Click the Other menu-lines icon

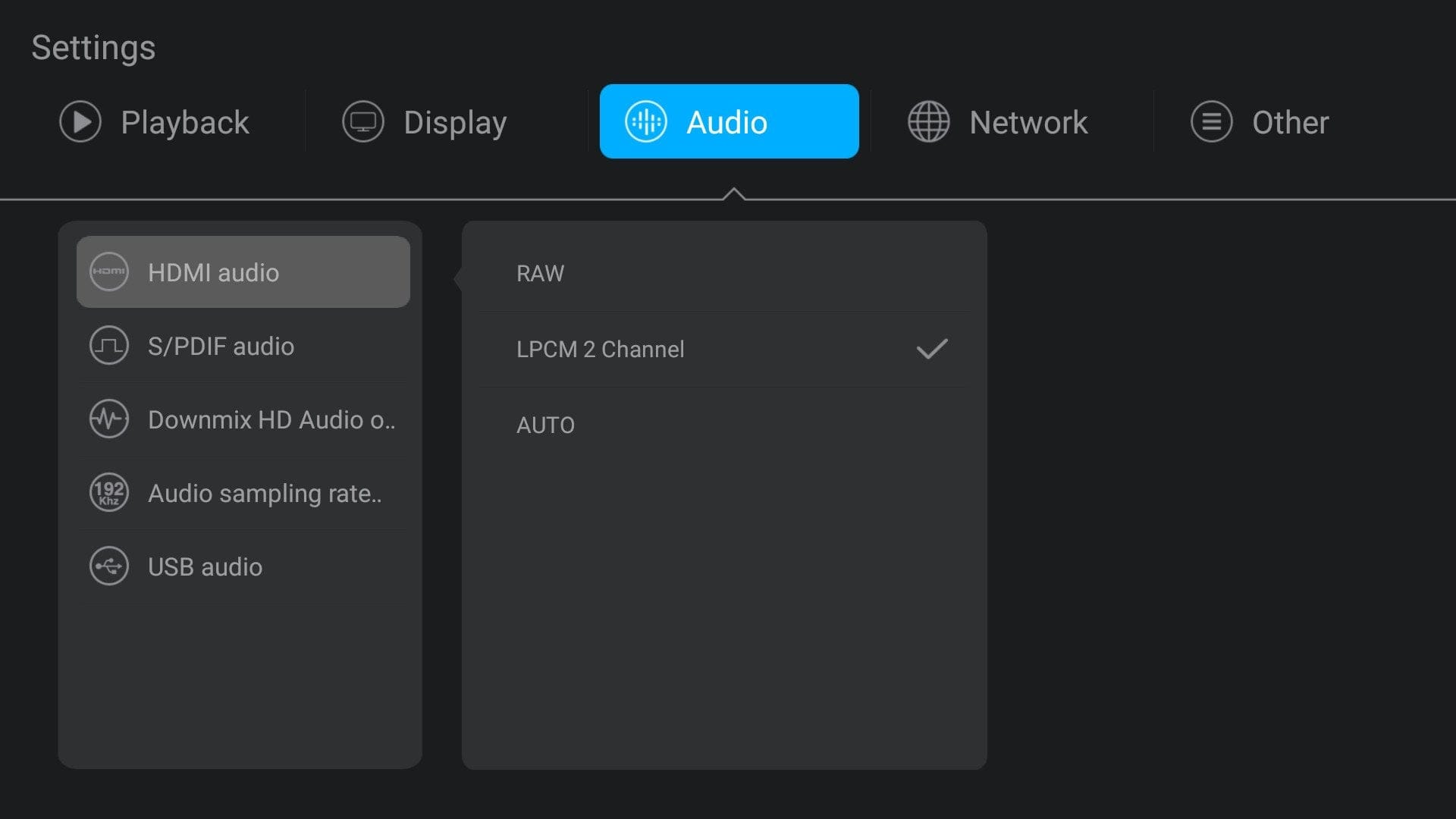click(x=1212, y=121)
